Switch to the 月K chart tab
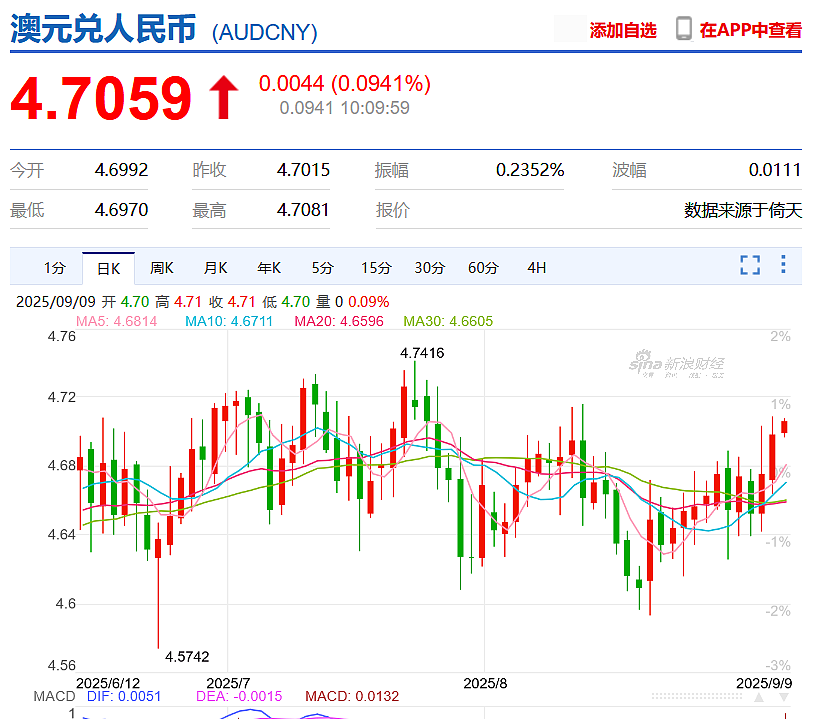 (215, 268)
